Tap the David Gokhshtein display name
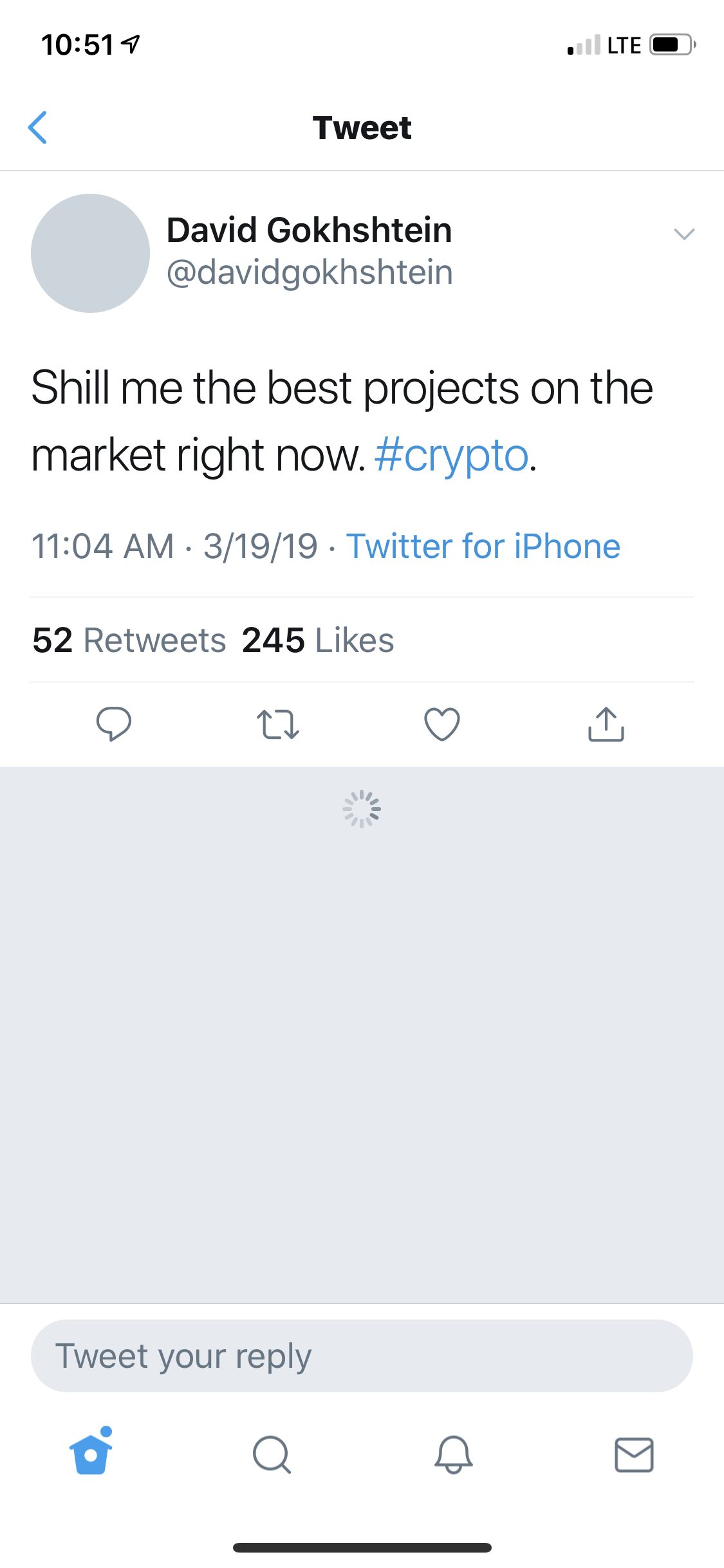Image resolution: width=724 pixels, height=1568 pixels. pyautogui.click(x=309, y=230)
